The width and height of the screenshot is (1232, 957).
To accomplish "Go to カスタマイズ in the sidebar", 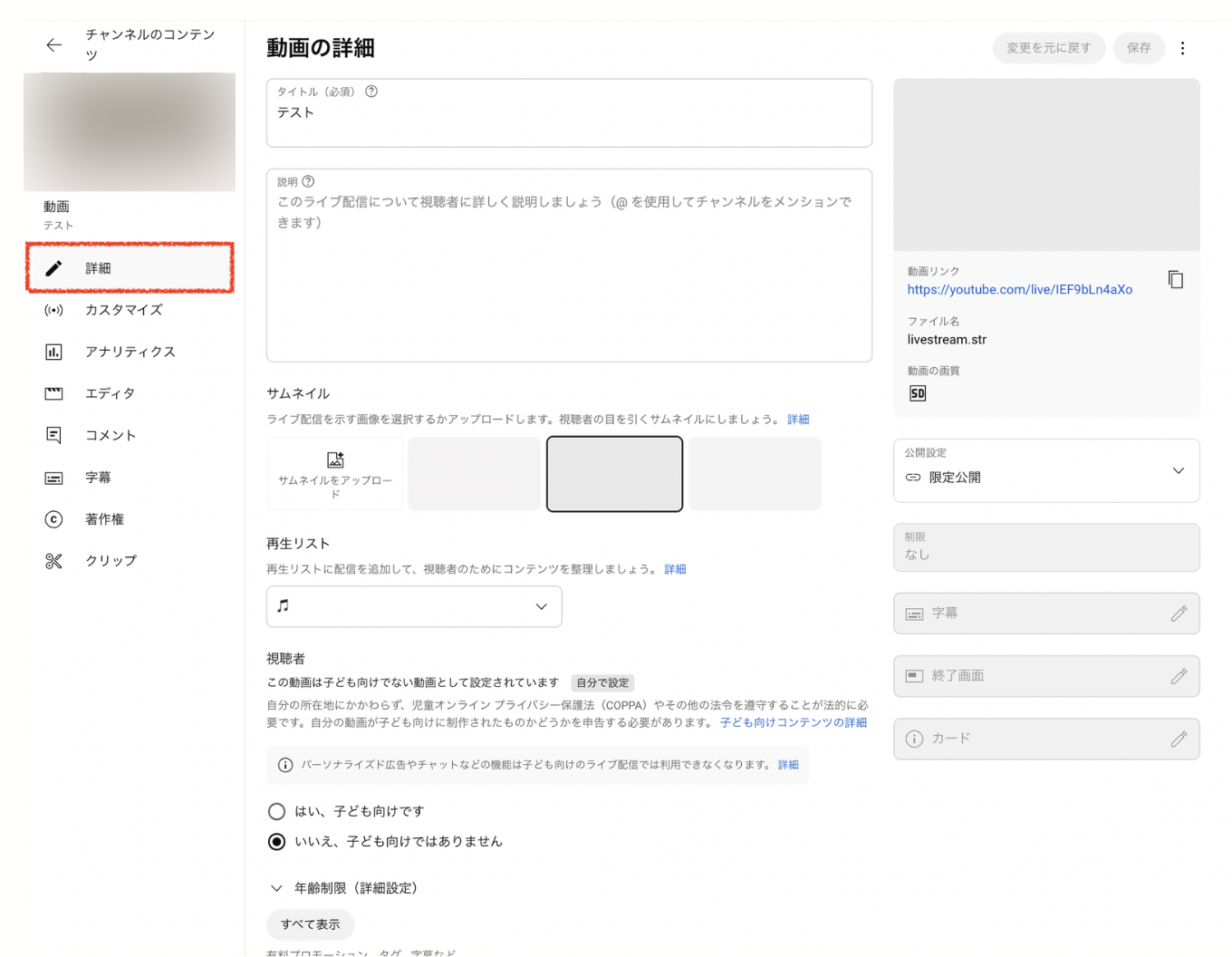I will pyautogui.click(x=123, y=310).
